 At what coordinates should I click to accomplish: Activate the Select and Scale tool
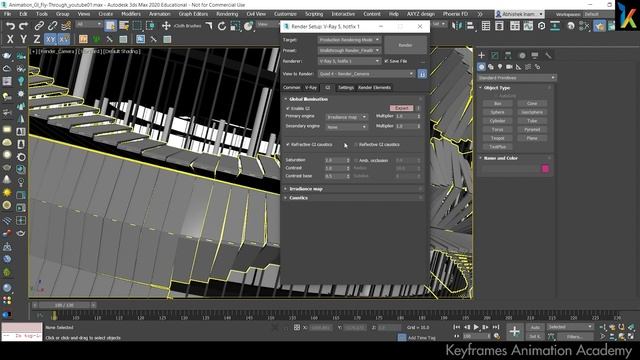pos(235,26)
